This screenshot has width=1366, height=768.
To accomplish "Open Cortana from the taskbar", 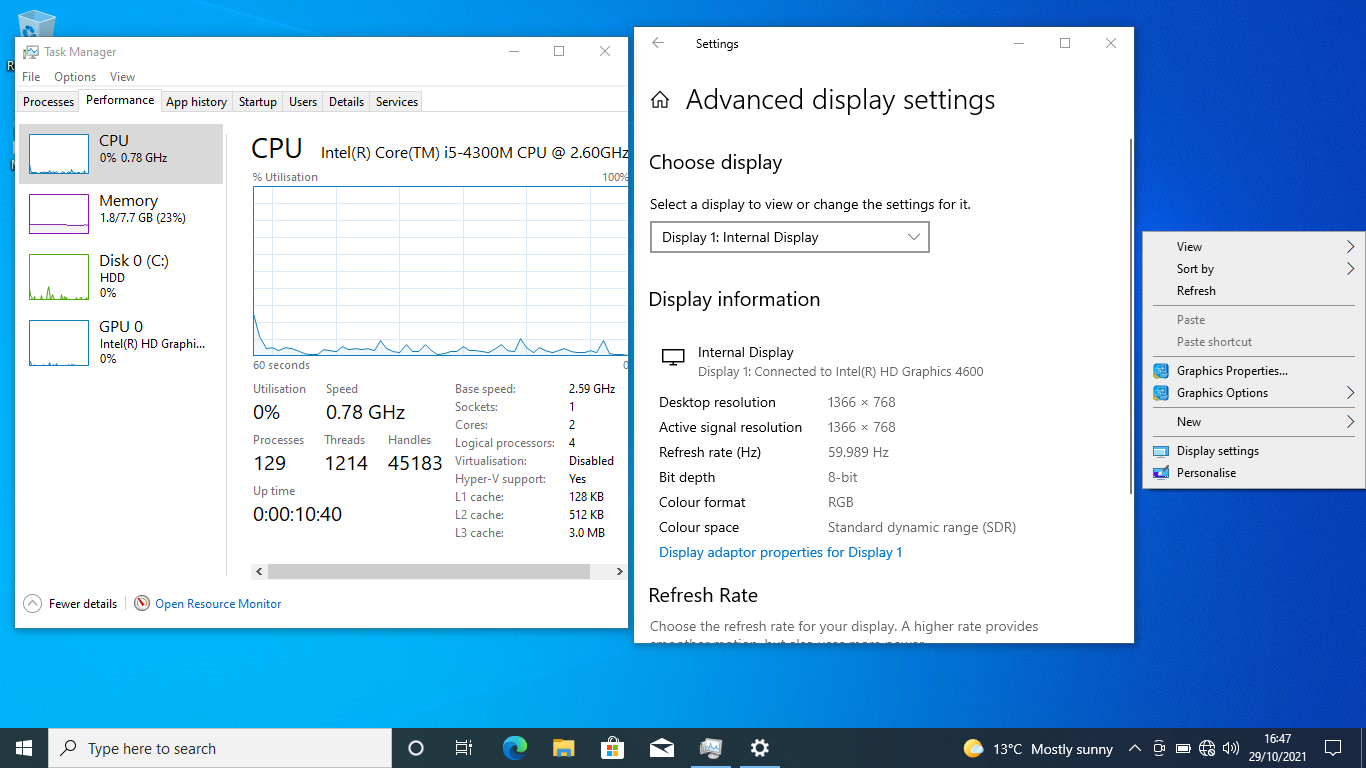I will click(416, 748).
